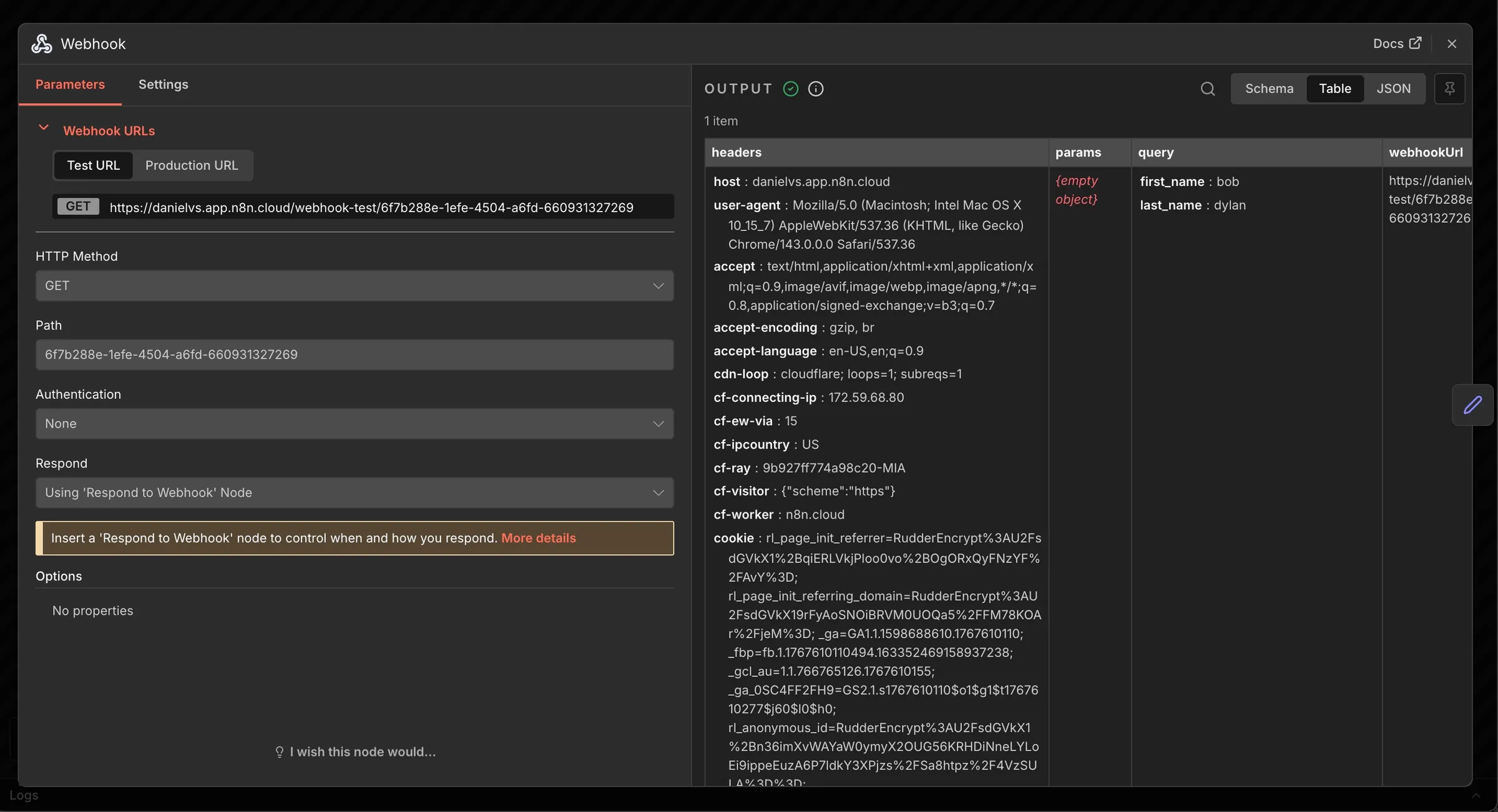Open the Parameters tab
This screenshot has width=1498, height=812.
[70, 84]
